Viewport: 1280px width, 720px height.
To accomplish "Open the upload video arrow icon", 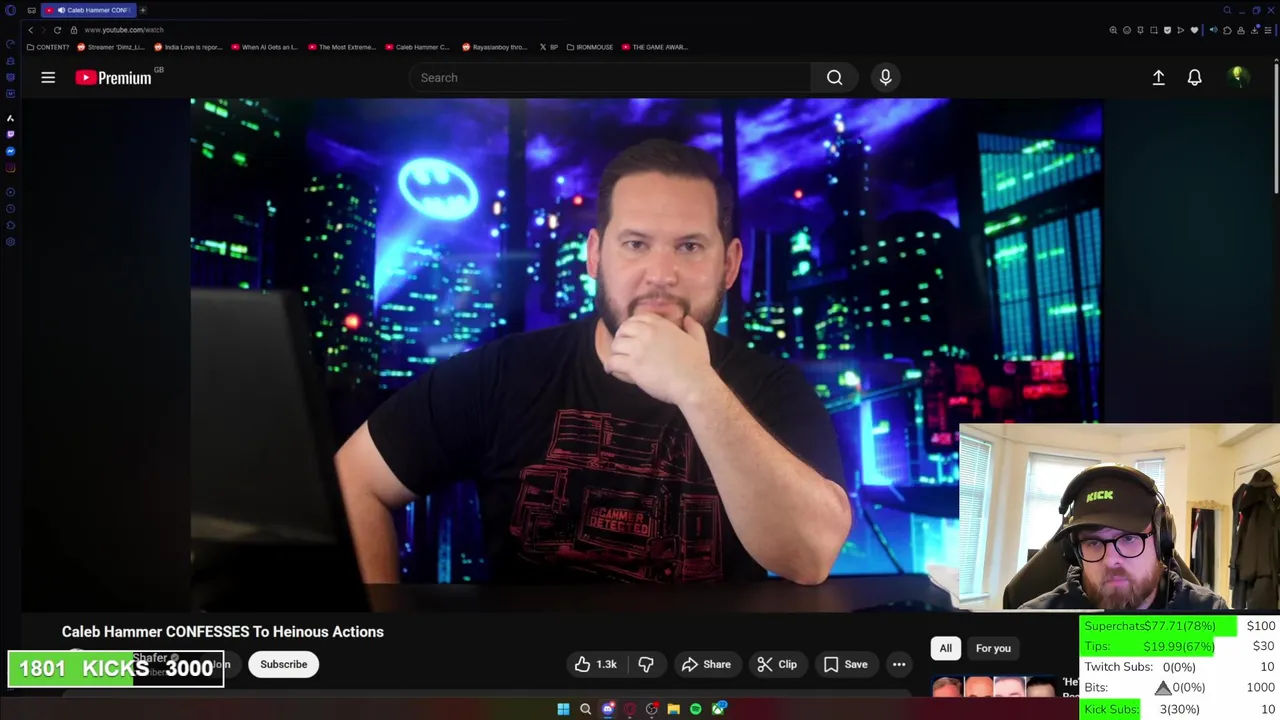I will pos(1158,77).
